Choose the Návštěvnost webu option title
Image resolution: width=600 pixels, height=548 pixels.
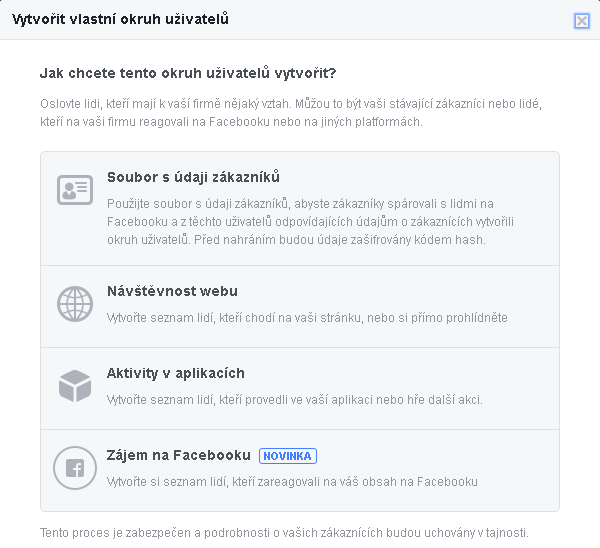(172, 291)
